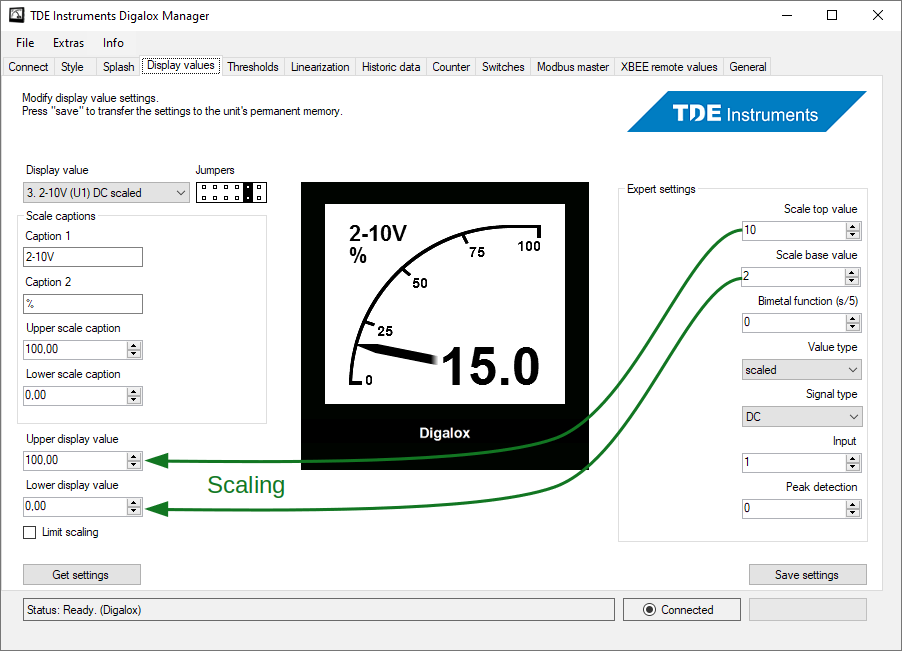Decrease the Scale base value
The image size is (902, 651).
[x=853, y=281]
